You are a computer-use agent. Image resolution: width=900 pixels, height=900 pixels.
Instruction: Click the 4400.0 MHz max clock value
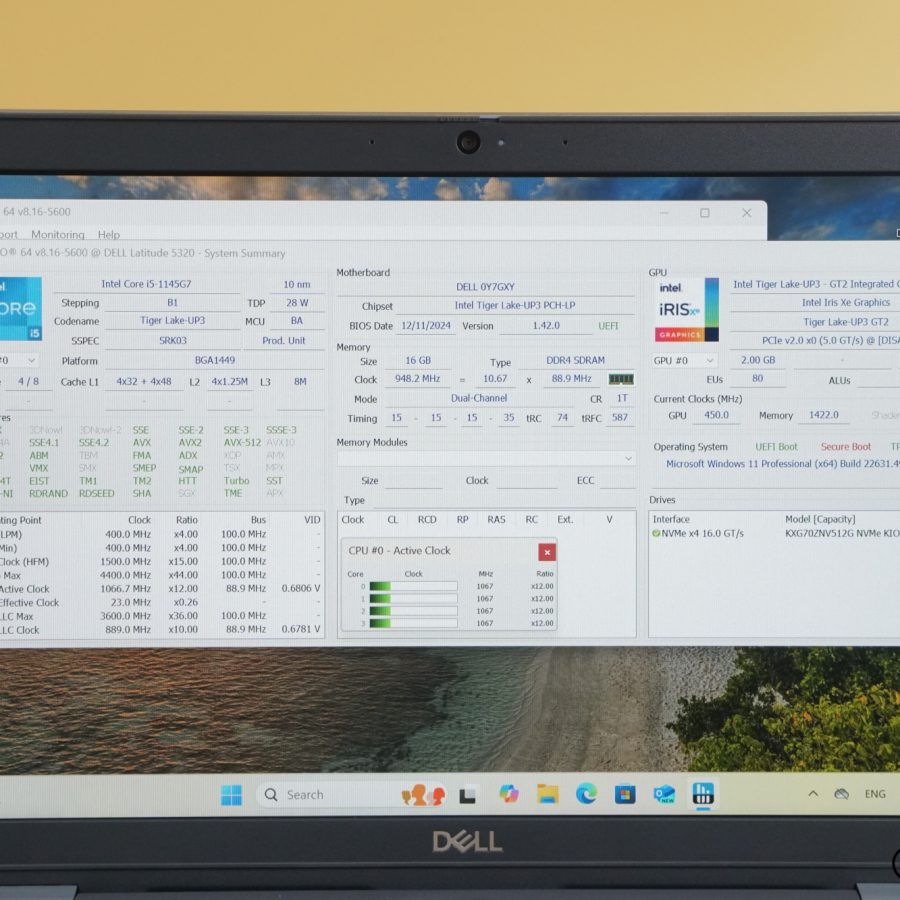pyautogui.click(x=125, y=575)
